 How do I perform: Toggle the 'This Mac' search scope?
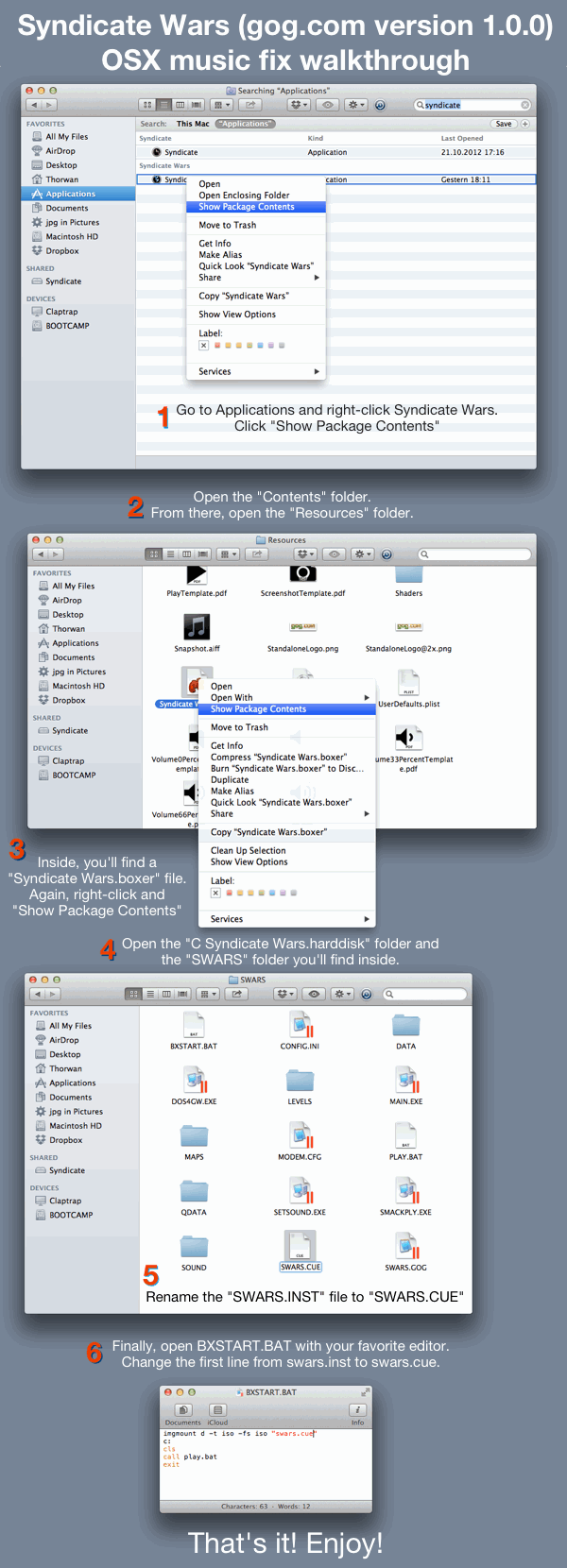(193, 124)
